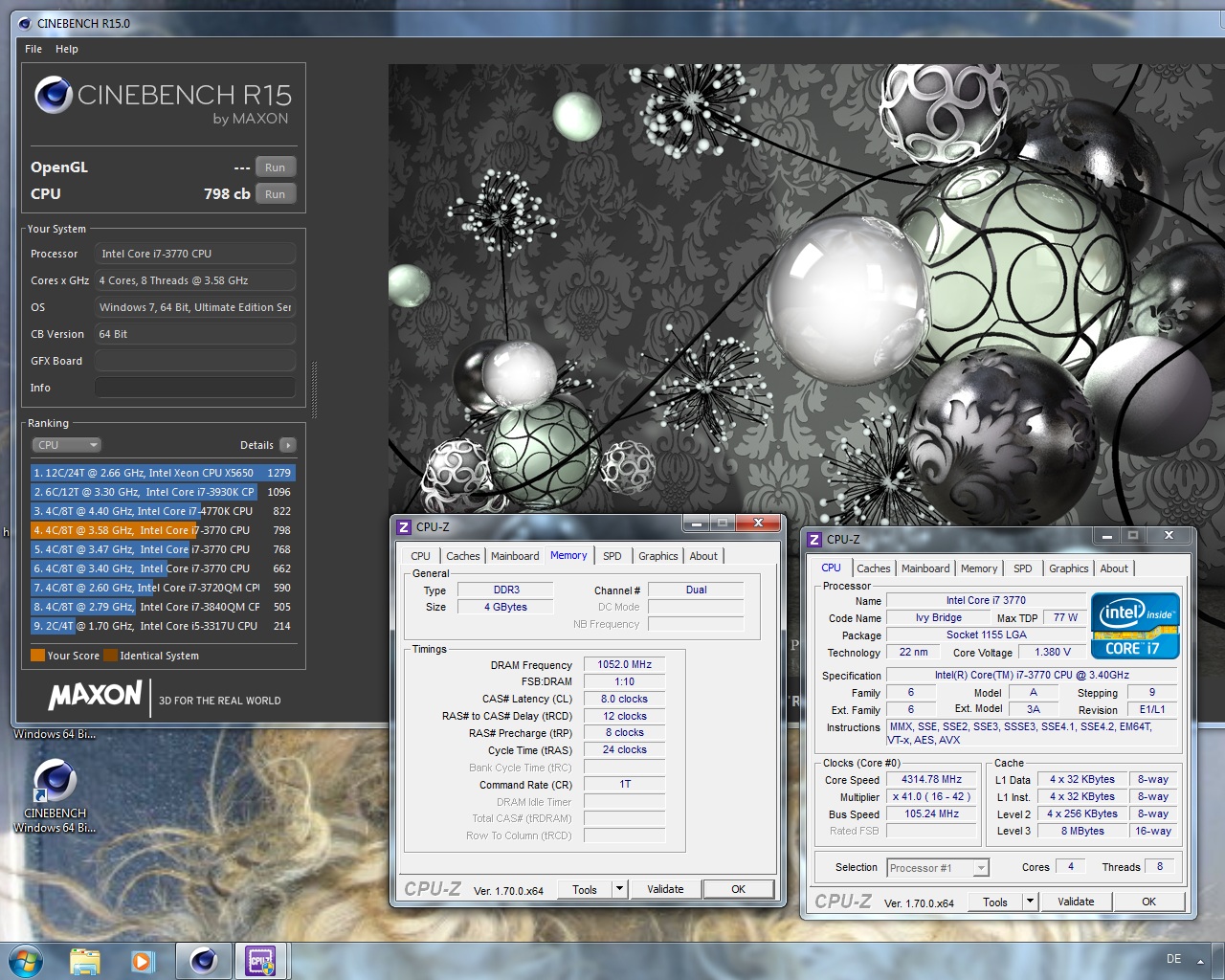1225x980 pixels.
Task: Select the i7-3720QM ranking row
Action: click(x=163, y=588)
